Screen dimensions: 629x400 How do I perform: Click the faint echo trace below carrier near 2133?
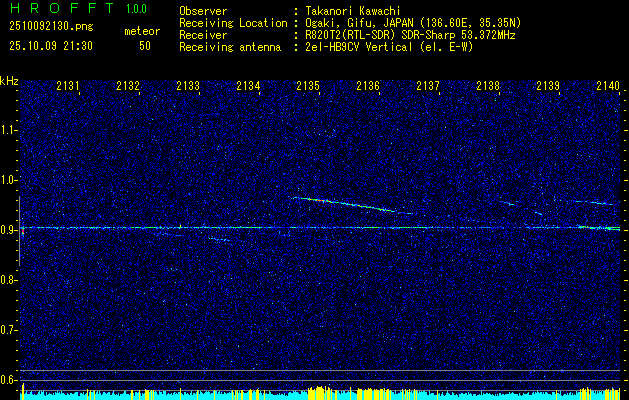(220, 240)
